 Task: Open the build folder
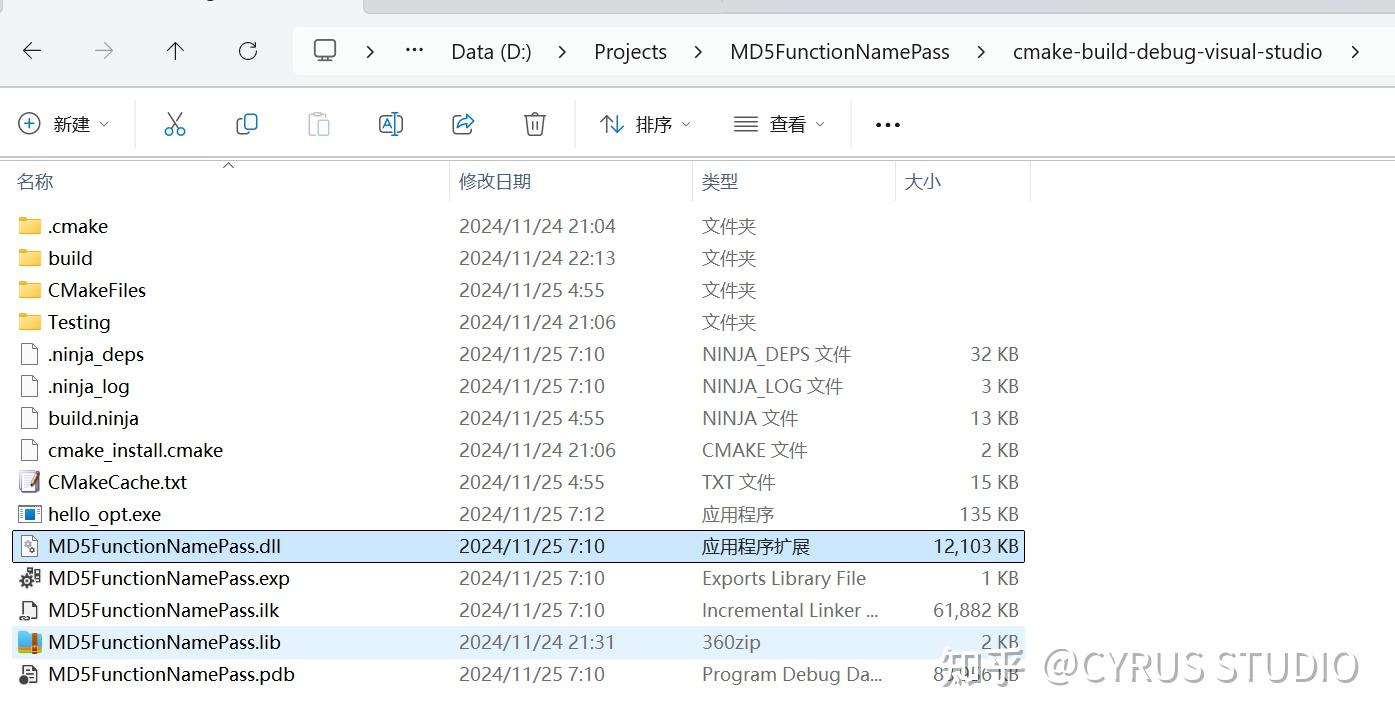click(x=70, y=257)
